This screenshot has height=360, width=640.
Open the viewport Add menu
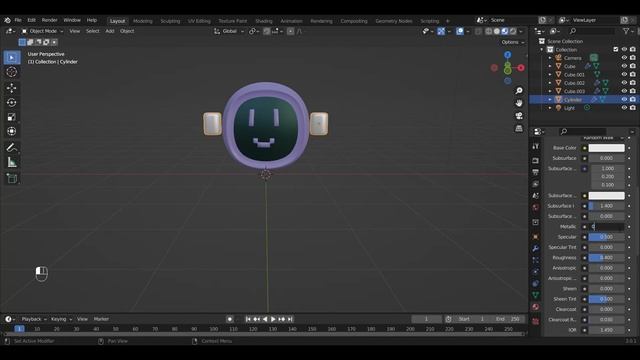(110, 31)
